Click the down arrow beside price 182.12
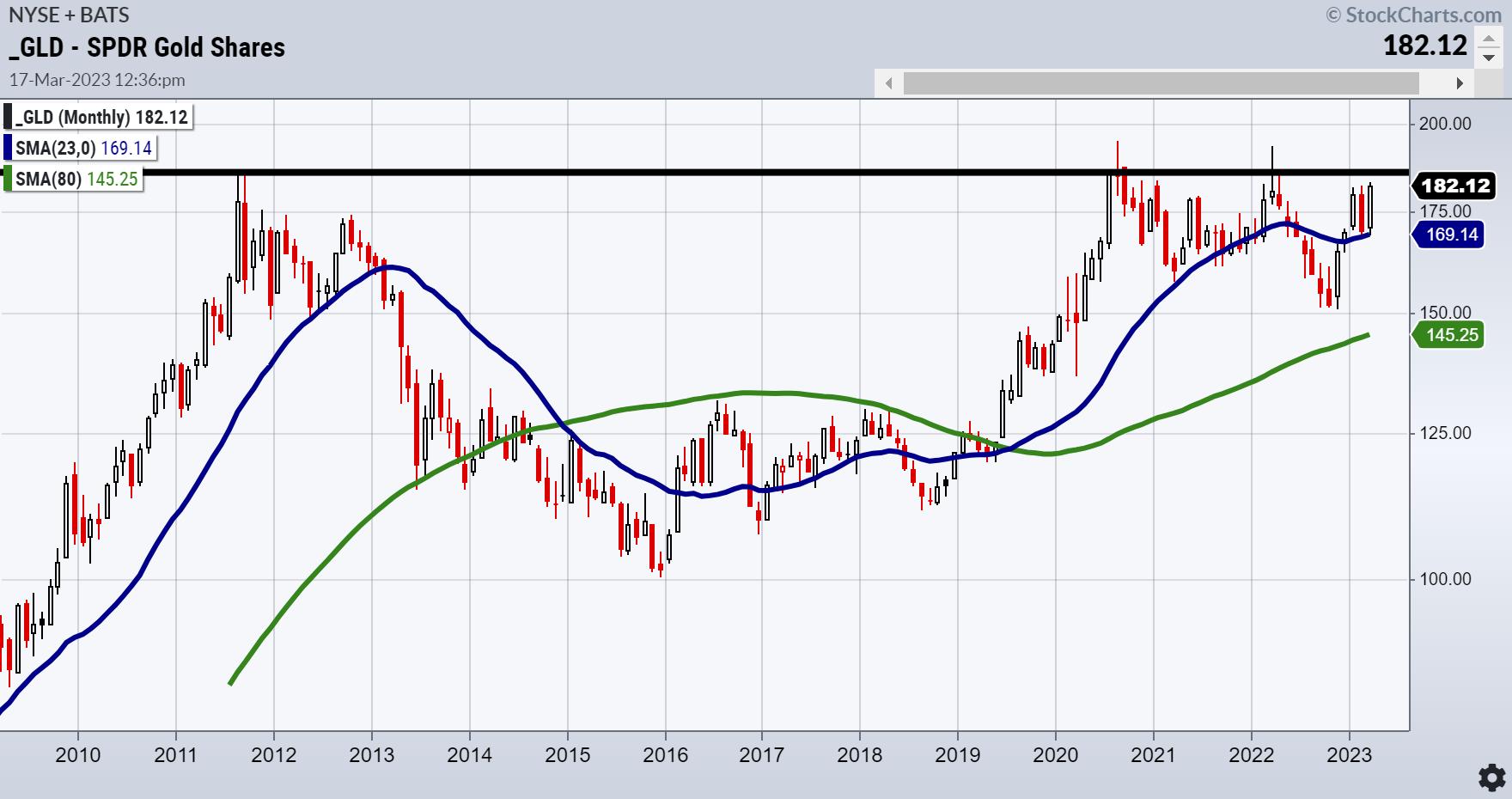This screenshot has height=799, width=1512. click(1489, 58)
